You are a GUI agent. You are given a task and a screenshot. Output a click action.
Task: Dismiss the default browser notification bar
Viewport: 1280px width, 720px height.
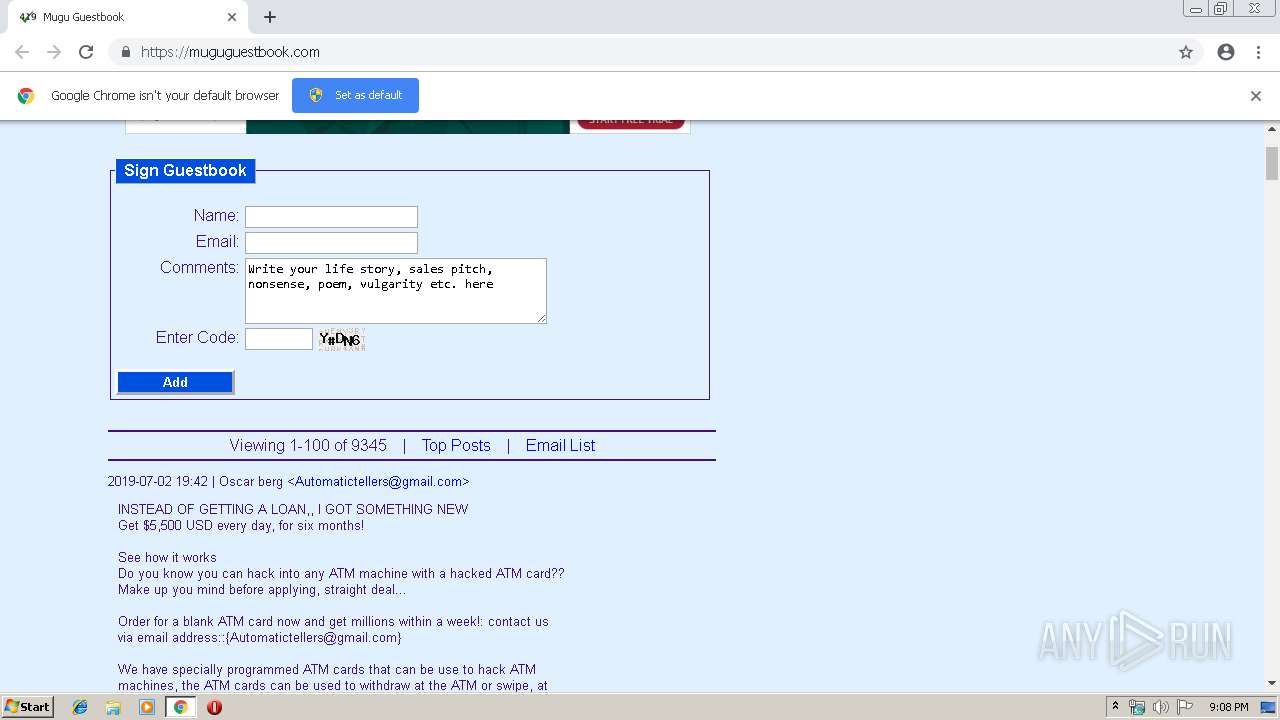pos(1256,96)
